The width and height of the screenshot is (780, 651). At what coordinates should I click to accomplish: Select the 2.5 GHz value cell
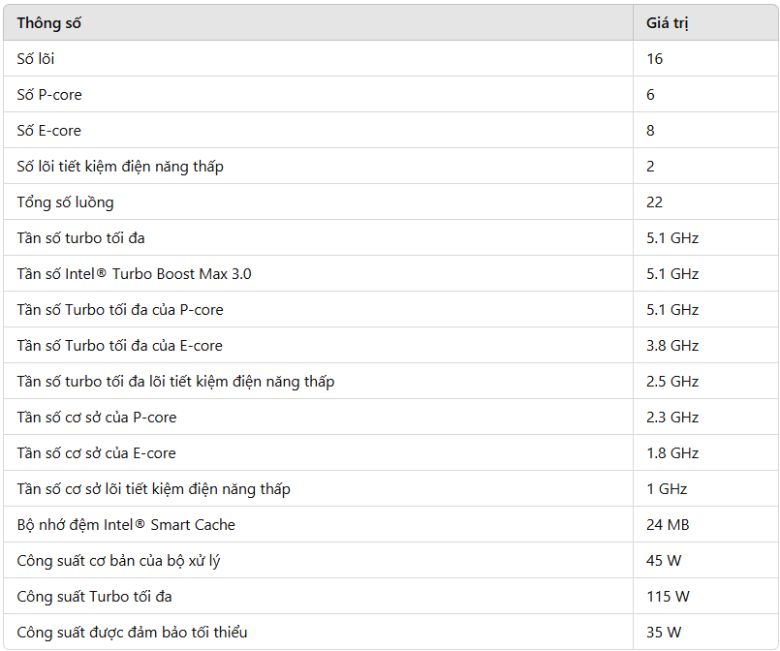pos(672,382)
